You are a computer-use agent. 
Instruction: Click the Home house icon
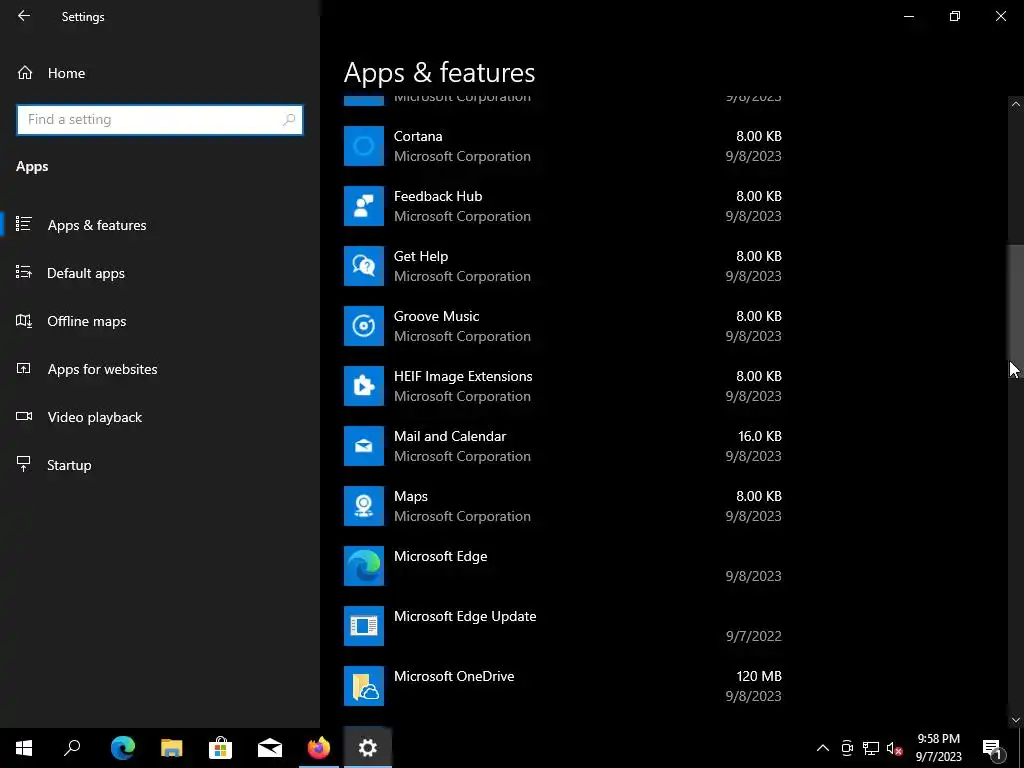point(25,72)
